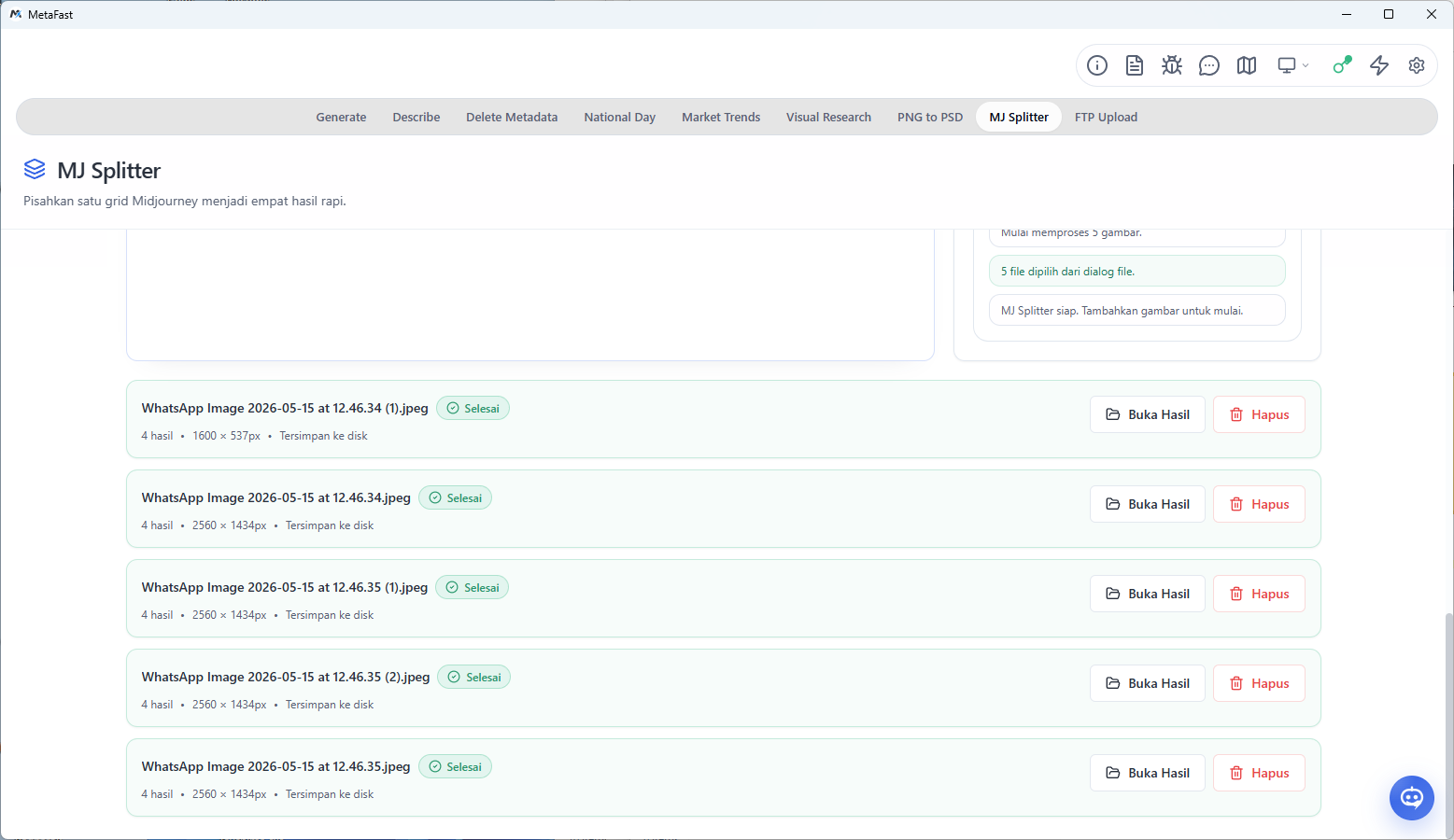The width and height of the screenshot is (1454, 840).
Task: Click log entry '5 file dipilih dari dialog file.'
Action: [1137, 271]
